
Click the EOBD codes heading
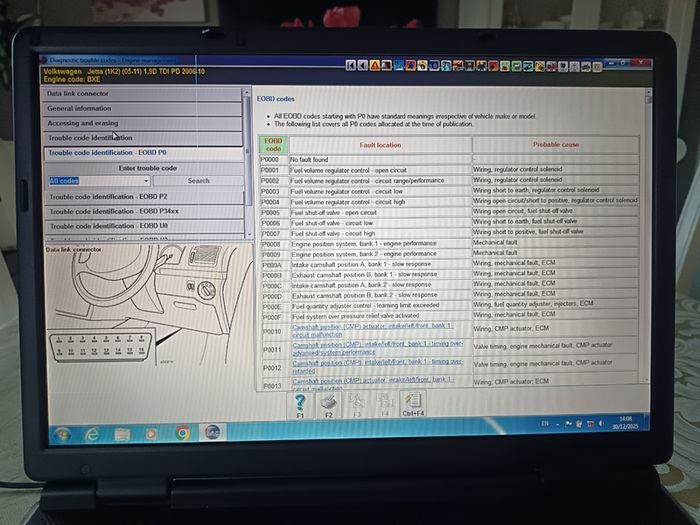tap(275, 99)
